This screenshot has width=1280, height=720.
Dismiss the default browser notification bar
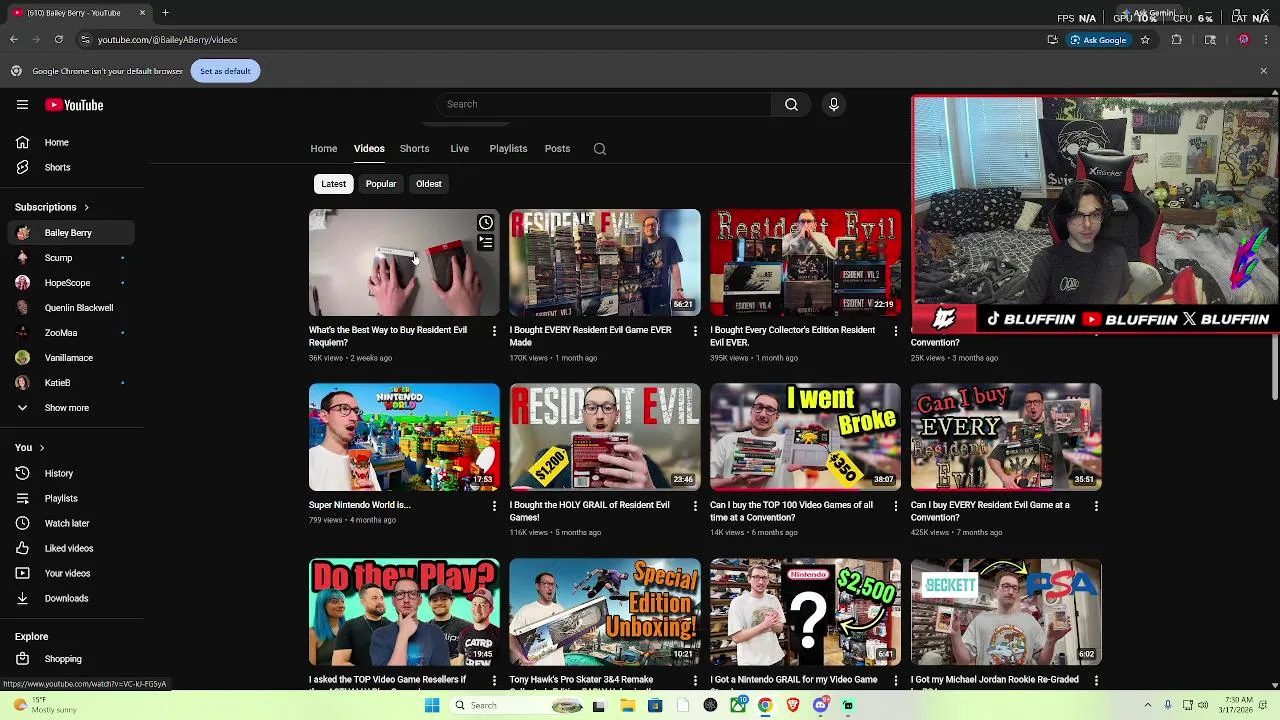click(x=1263, y=71)
